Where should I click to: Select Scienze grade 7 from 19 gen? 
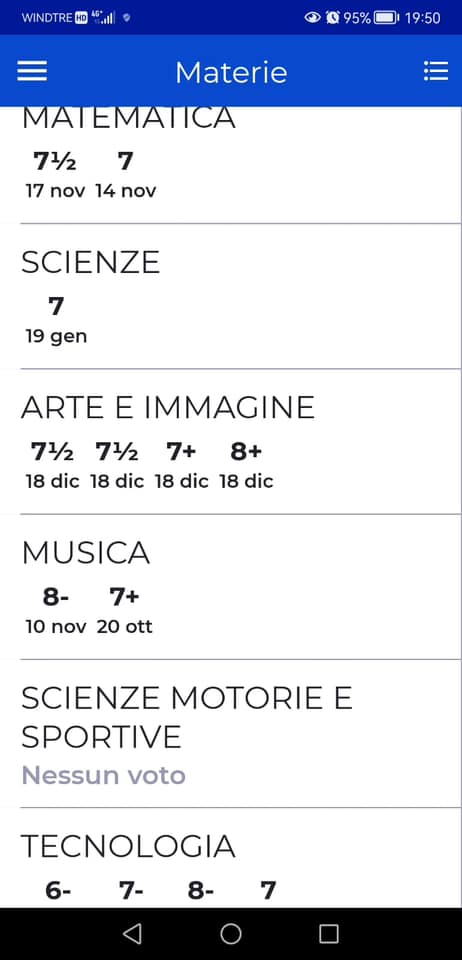point(56,320)
